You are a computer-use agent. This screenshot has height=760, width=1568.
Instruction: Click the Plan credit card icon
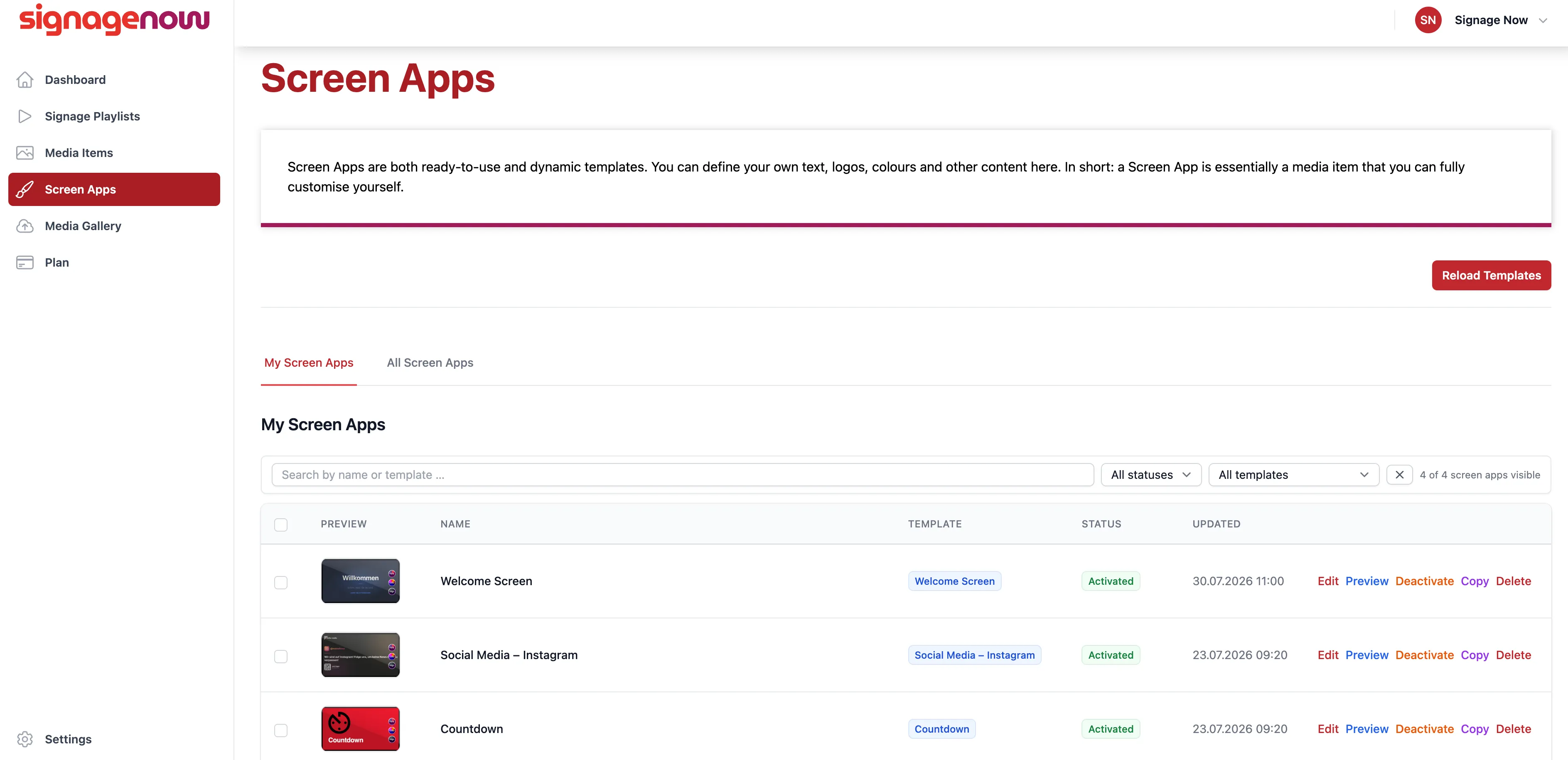[x=25, y=262]
